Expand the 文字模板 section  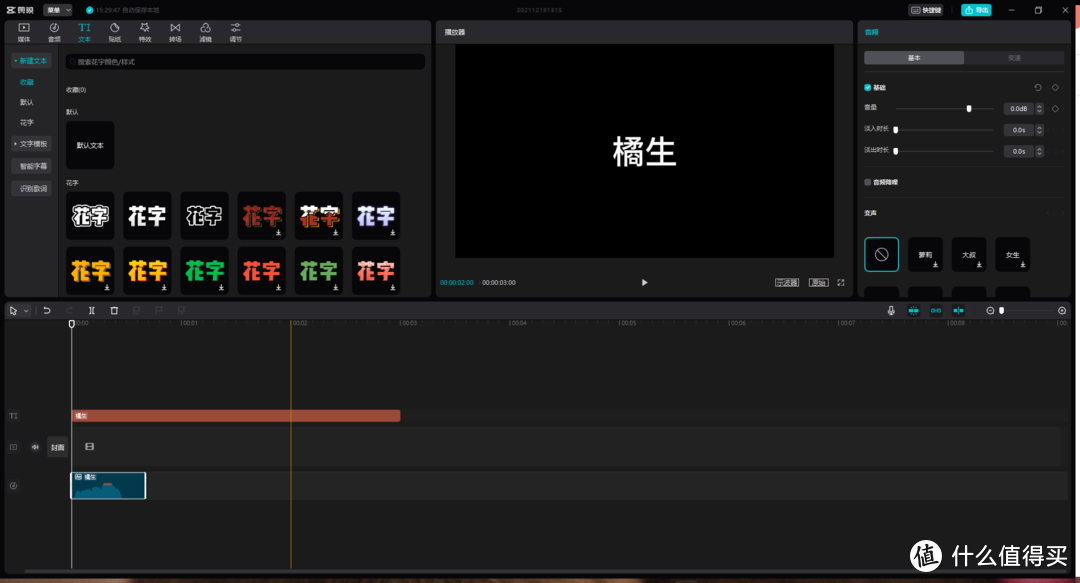click(x=32, y=144)
